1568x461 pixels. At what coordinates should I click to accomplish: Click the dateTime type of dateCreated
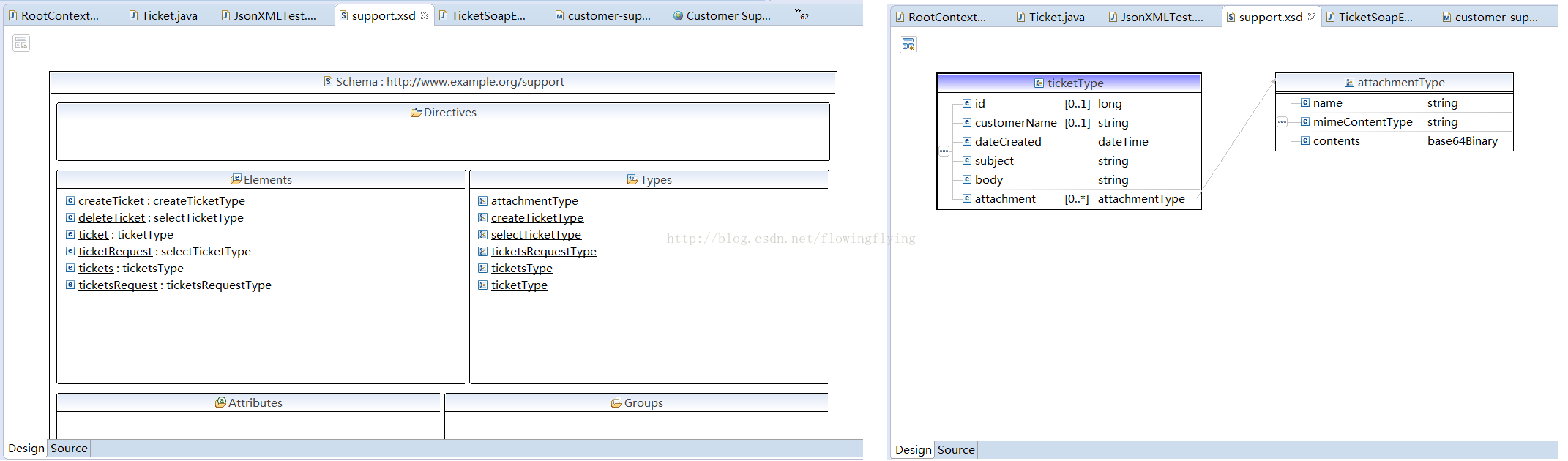tap(1123, 142)
